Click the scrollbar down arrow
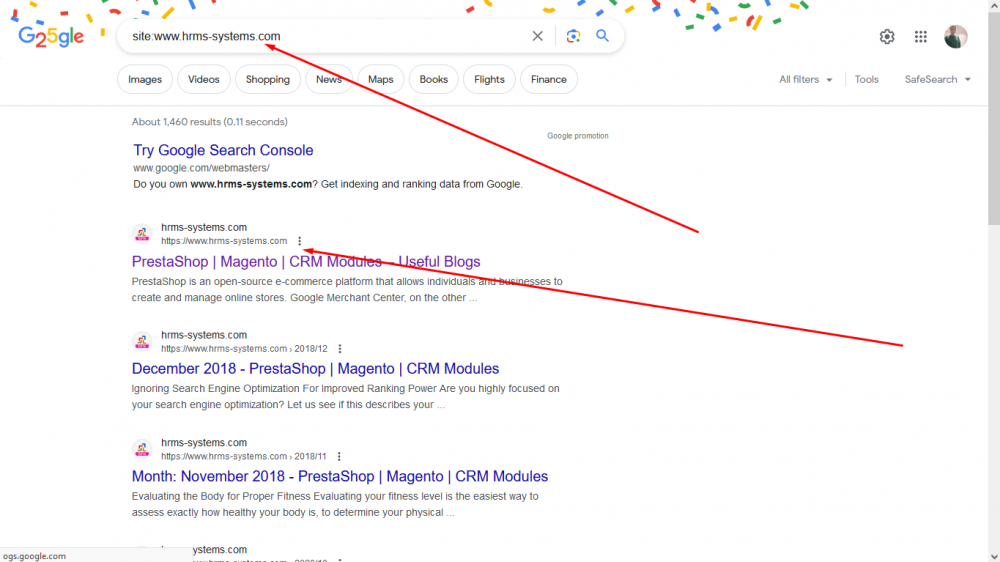This screenshot has height=562, width=1000. point(994,556)
